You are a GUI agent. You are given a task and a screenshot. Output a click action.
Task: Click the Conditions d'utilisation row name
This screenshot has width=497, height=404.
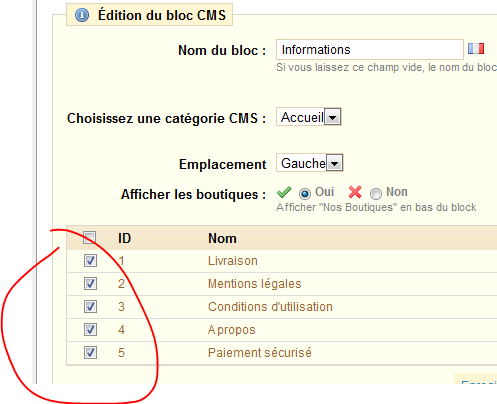tap(270, 307)
